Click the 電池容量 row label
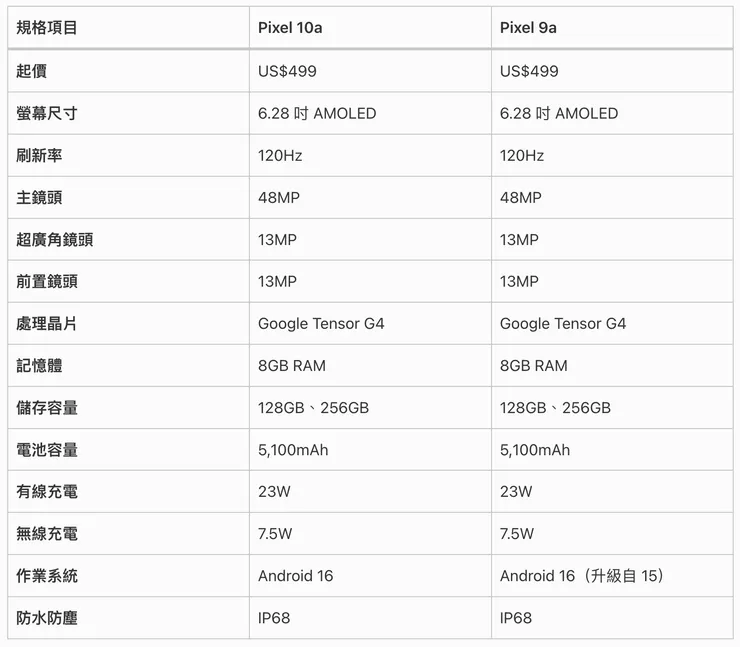Viewport: 740px width, 647px height. click(x=47, y=449)
